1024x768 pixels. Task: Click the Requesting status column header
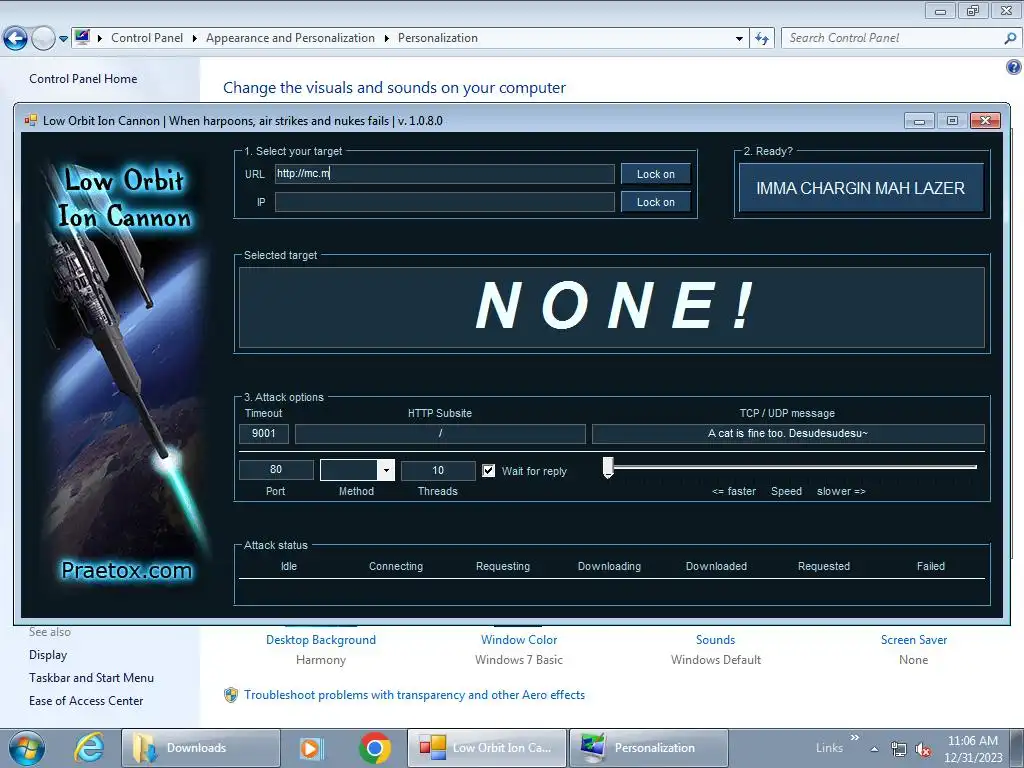click(x=503, y=566)
